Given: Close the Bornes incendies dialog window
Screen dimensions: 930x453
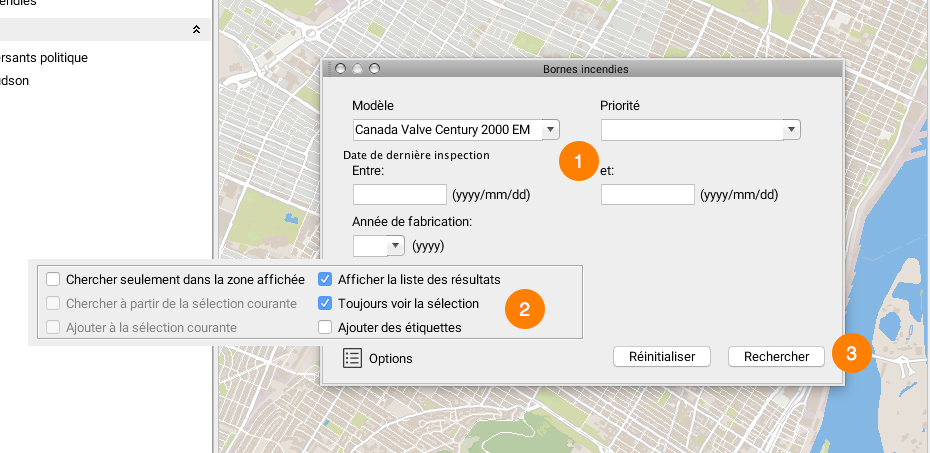Looking at the screenshot, I should coord(340,69).
